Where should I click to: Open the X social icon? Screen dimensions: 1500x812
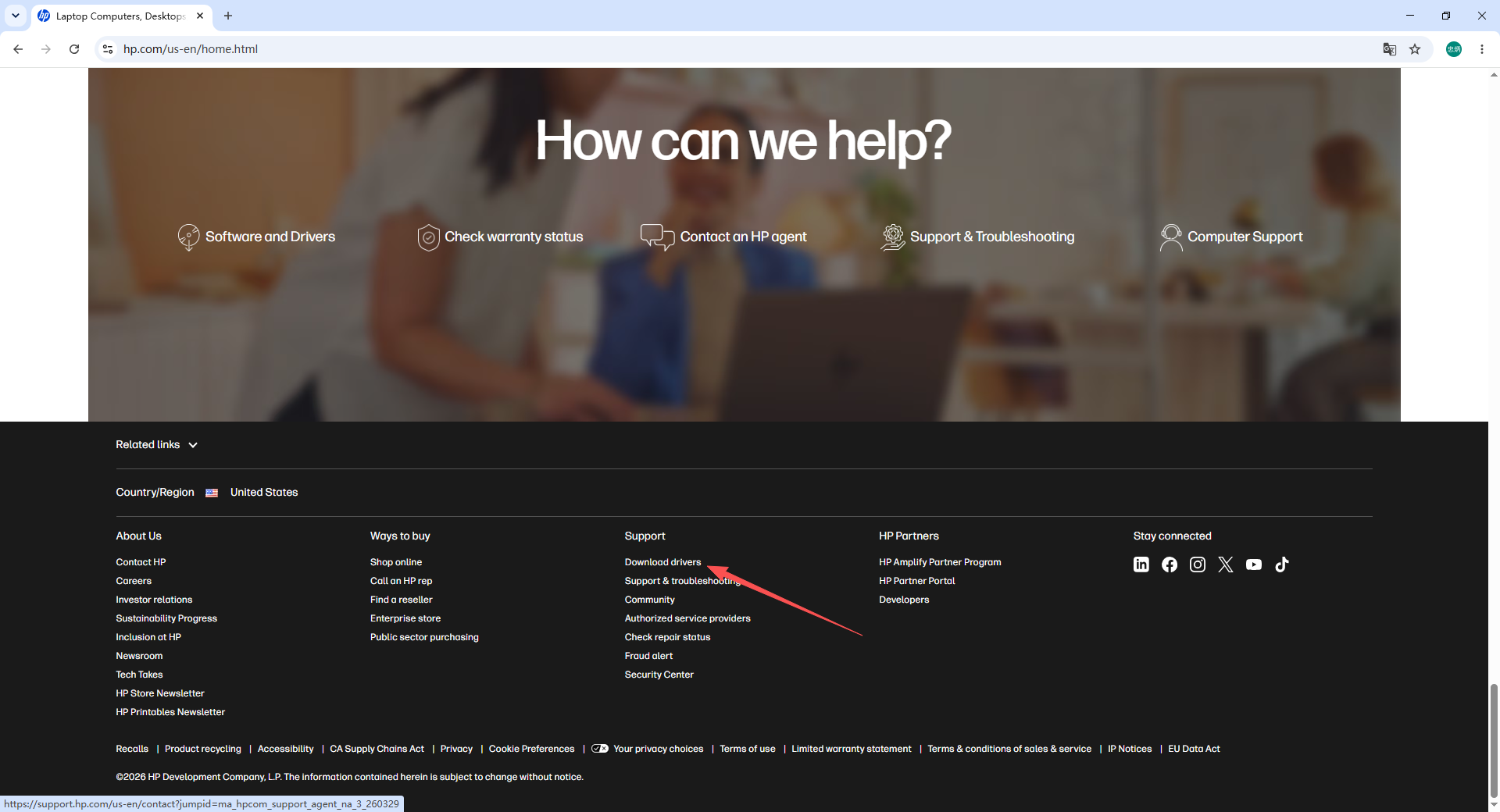click(x=1225, y=564)
